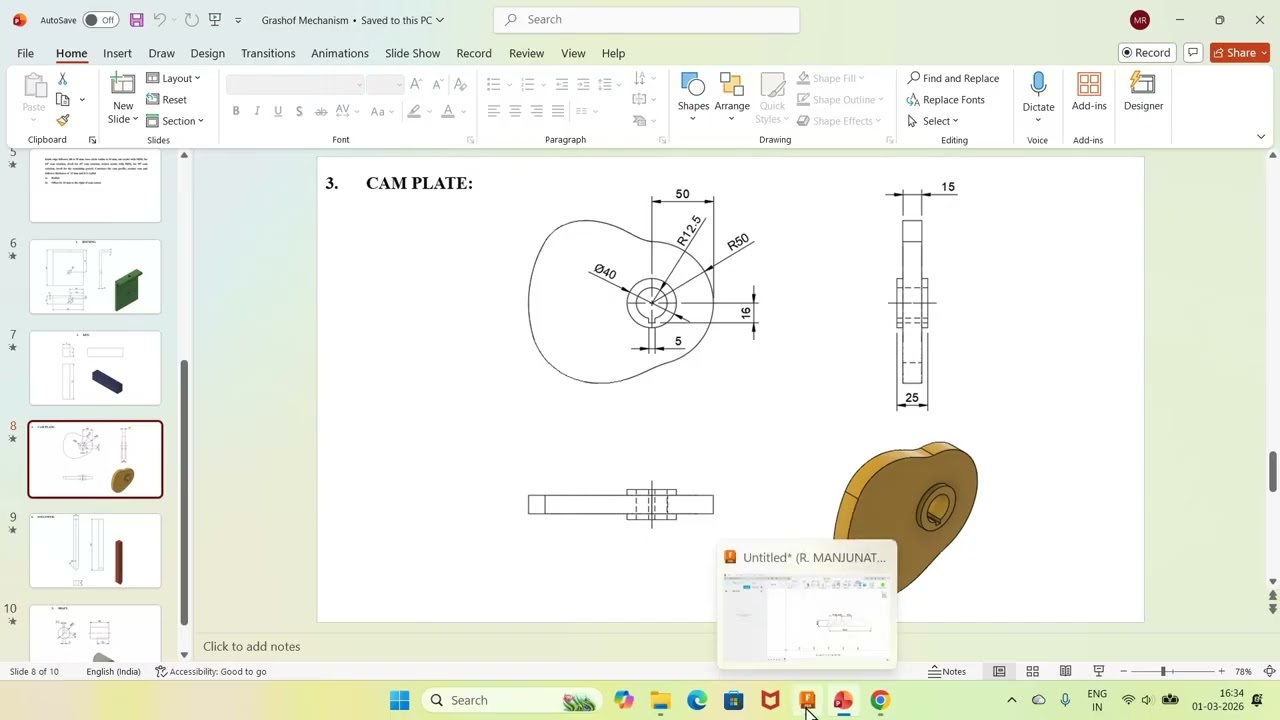
Task: Cut the selection with the scissors icon
Action: tap(62, 78)
